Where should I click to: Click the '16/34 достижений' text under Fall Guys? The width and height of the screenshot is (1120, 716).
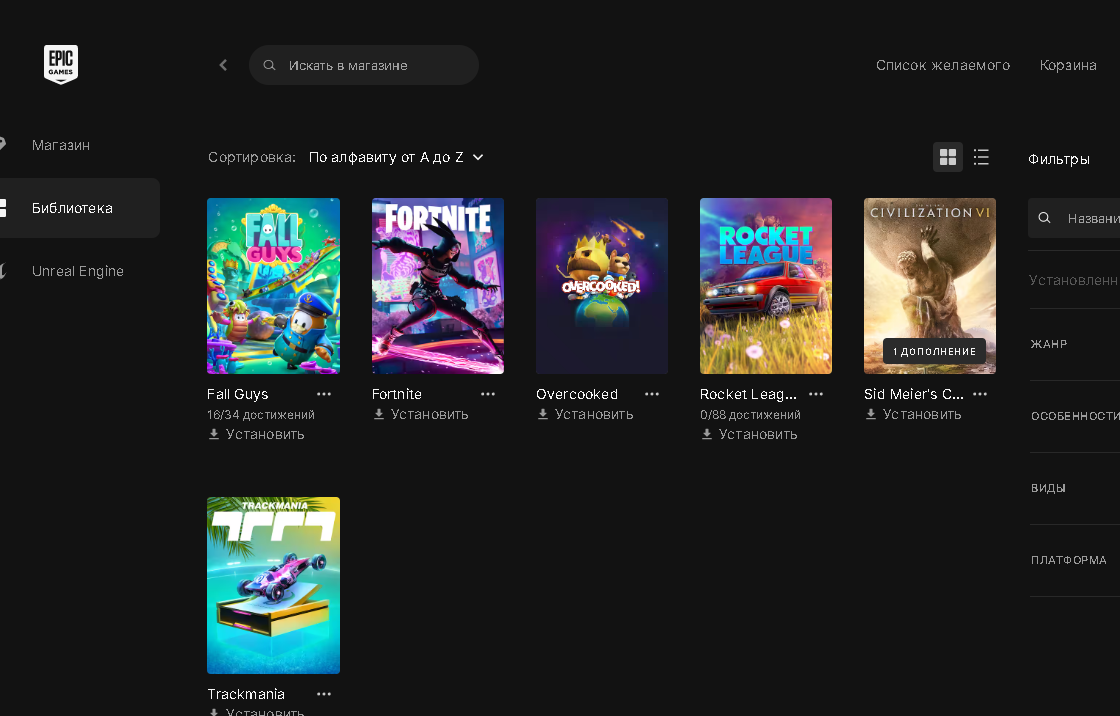261,414
